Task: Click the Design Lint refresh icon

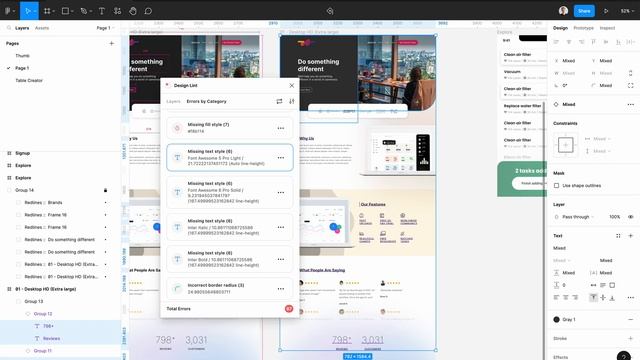Action: click(279, 101)
